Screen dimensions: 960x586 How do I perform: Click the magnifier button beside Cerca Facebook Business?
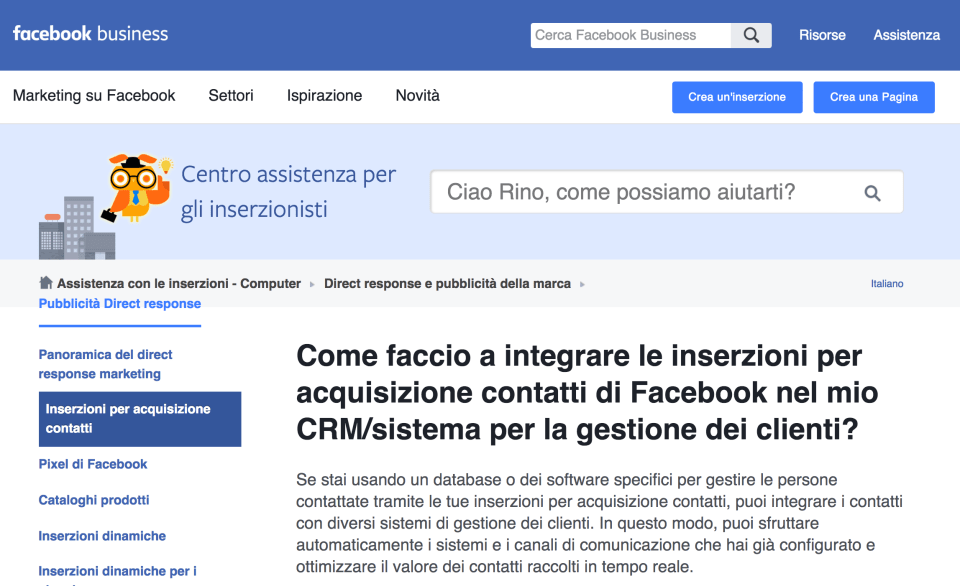point(751,35)
